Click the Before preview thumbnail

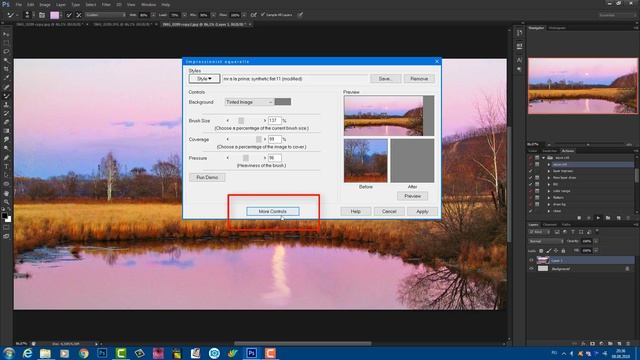[366, 160]
